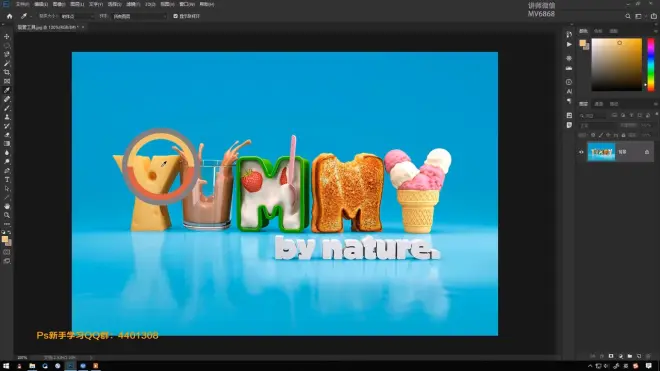Viewport: 660px width, 371px height.
Task: Select the Magic Wand tool
Action: point(7,63)
